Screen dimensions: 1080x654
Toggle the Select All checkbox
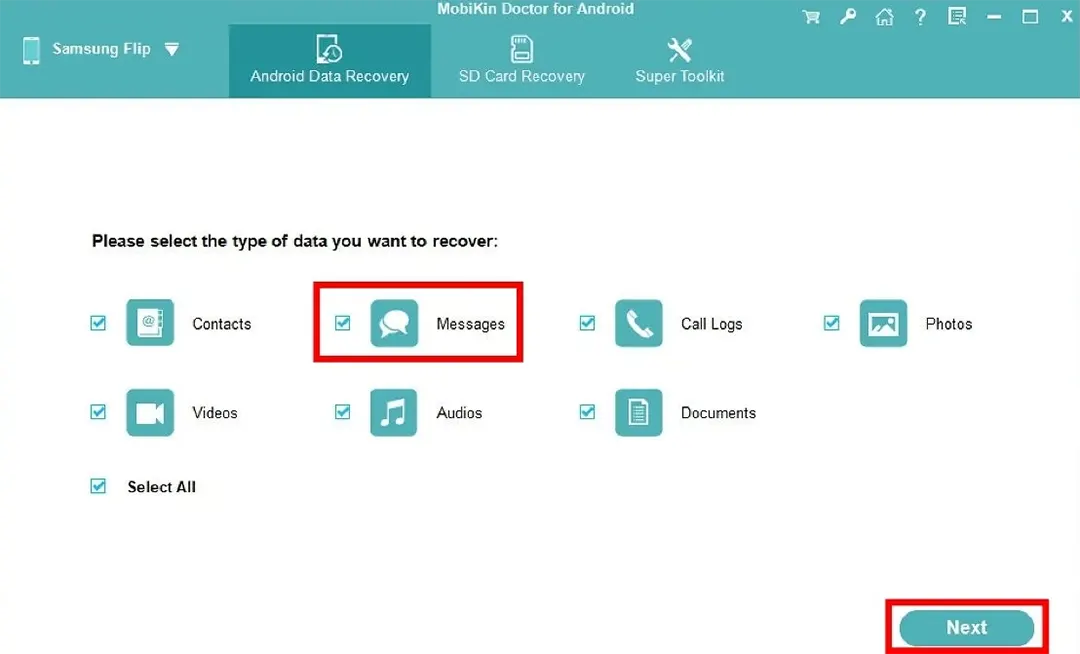point(98,486)
